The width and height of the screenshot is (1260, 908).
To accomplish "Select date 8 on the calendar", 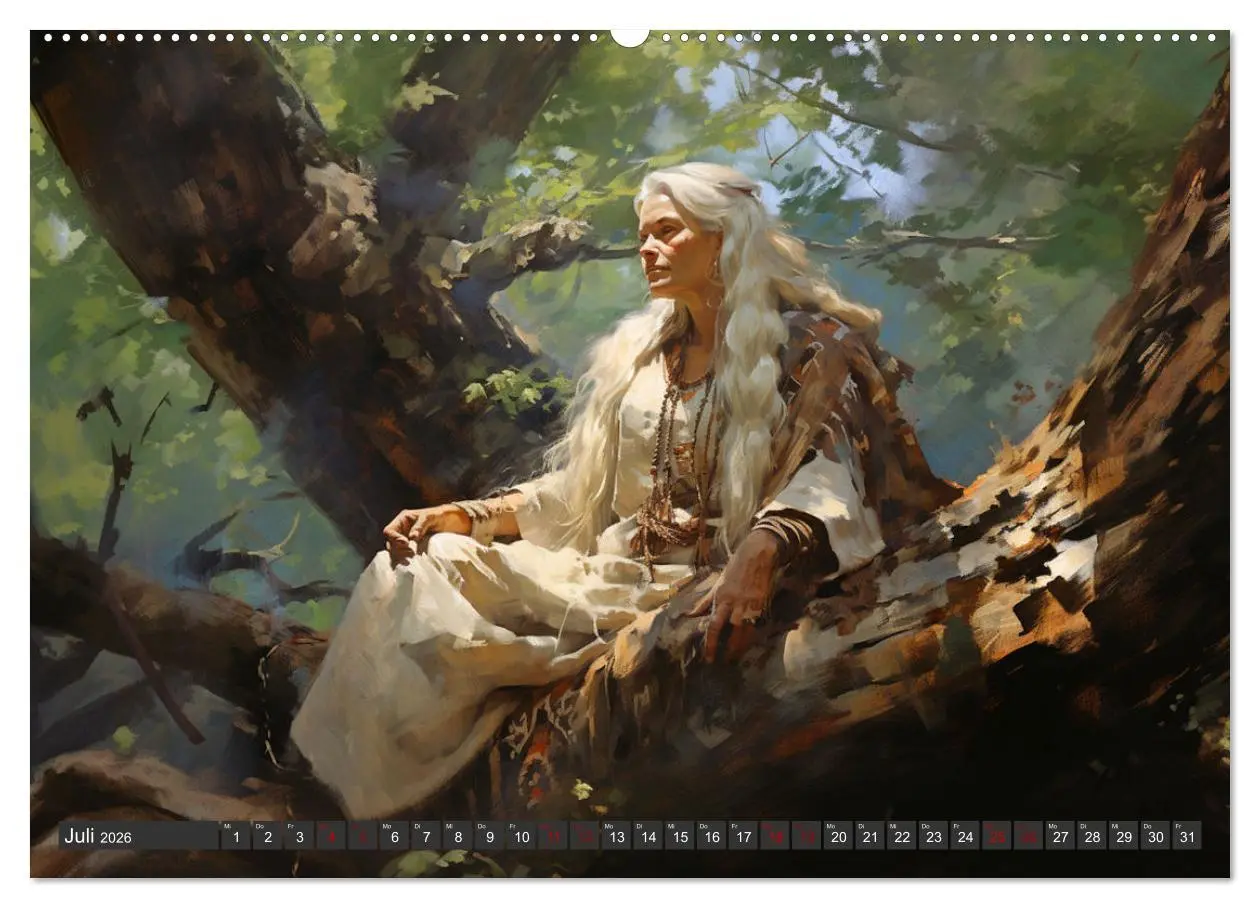I will pyautogui.click(x=457, y=836).
